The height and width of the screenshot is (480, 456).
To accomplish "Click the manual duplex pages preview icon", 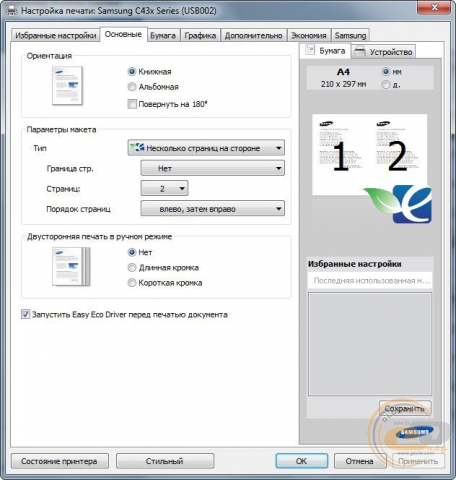I will (x=71, y=267).
